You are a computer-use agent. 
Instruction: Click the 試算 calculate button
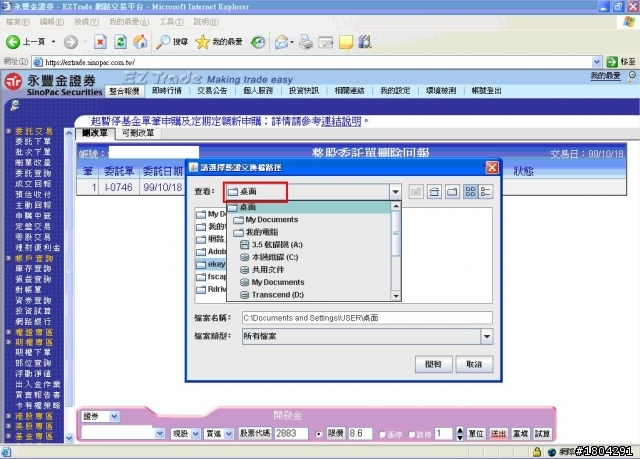(x=542, y=434)
